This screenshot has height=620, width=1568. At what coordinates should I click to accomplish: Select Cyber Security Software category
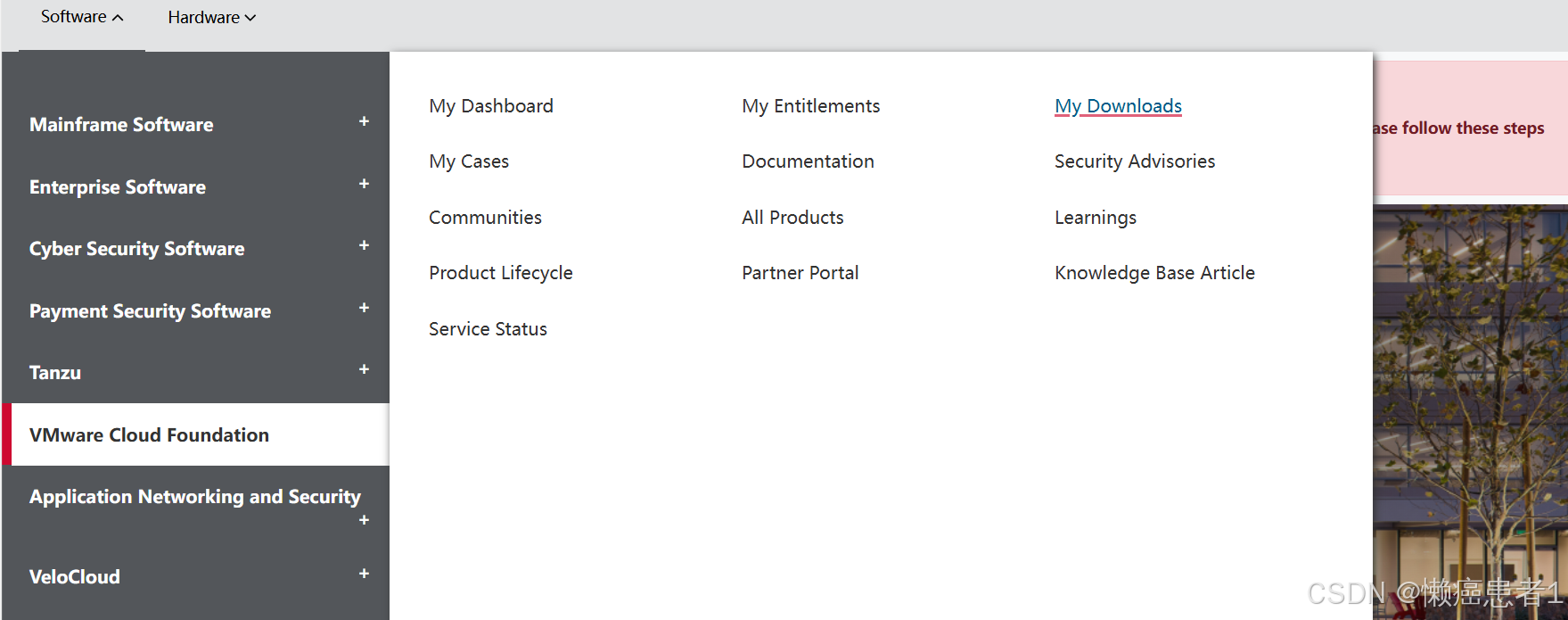(x=136, y=249)
